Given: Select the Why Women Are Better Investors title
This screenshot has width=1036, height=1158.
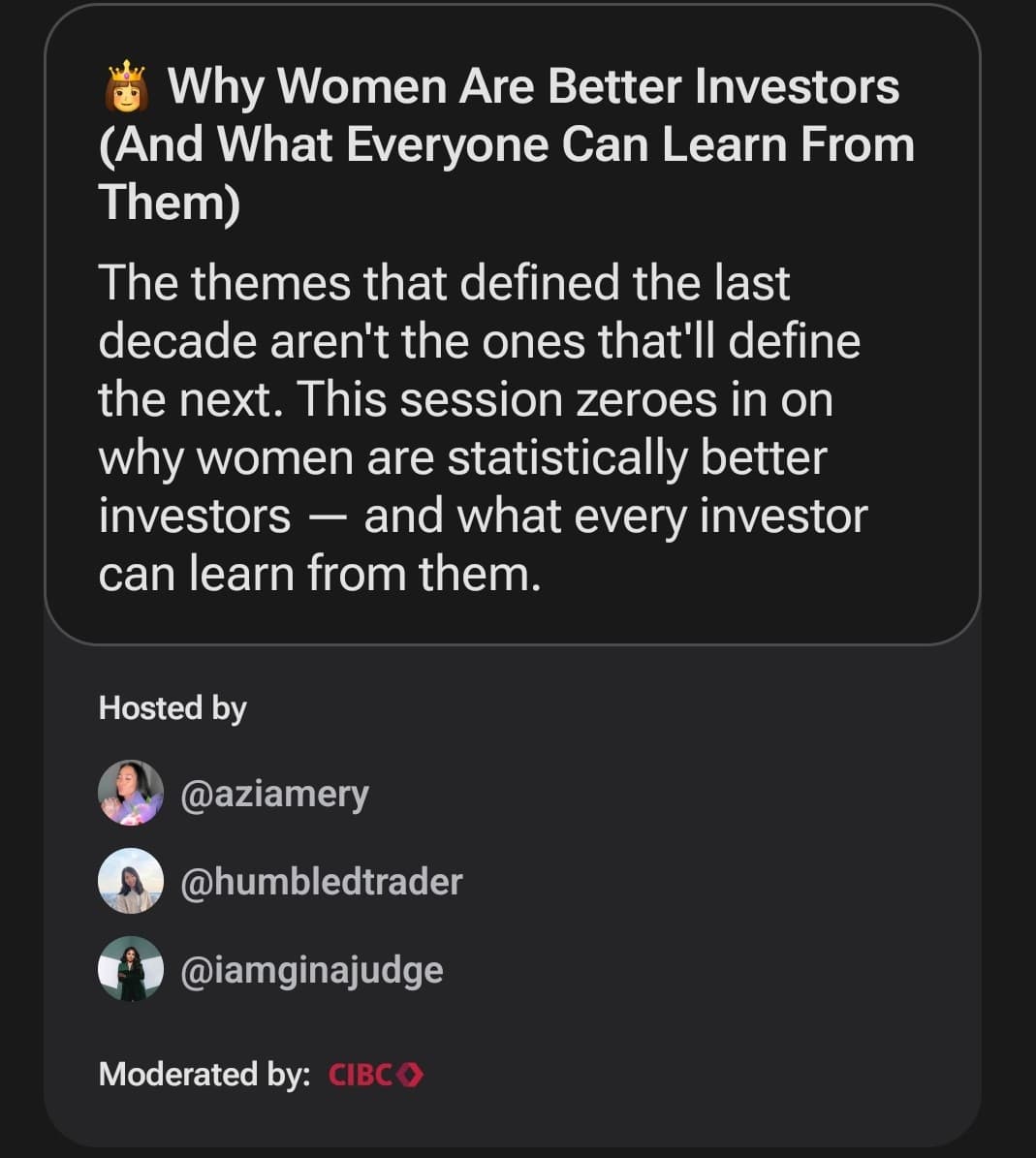Looking at the screenshot, I should pyautogui.click(x=507, y=144).
